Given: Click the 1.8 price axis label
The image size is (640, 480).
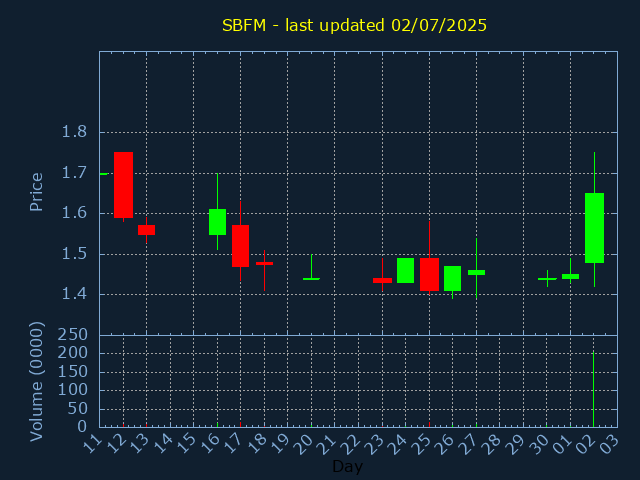Looking at the screenshot, I should click(74, 132).
